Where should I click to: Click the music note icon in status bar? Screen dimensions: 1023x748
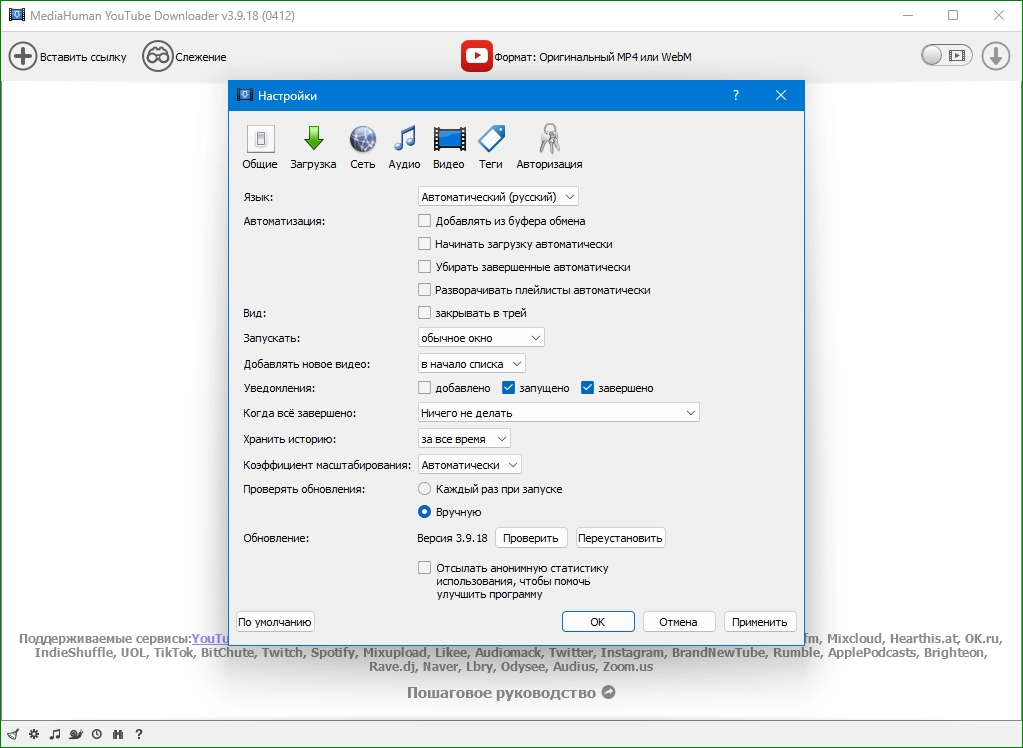click(55, 734)
